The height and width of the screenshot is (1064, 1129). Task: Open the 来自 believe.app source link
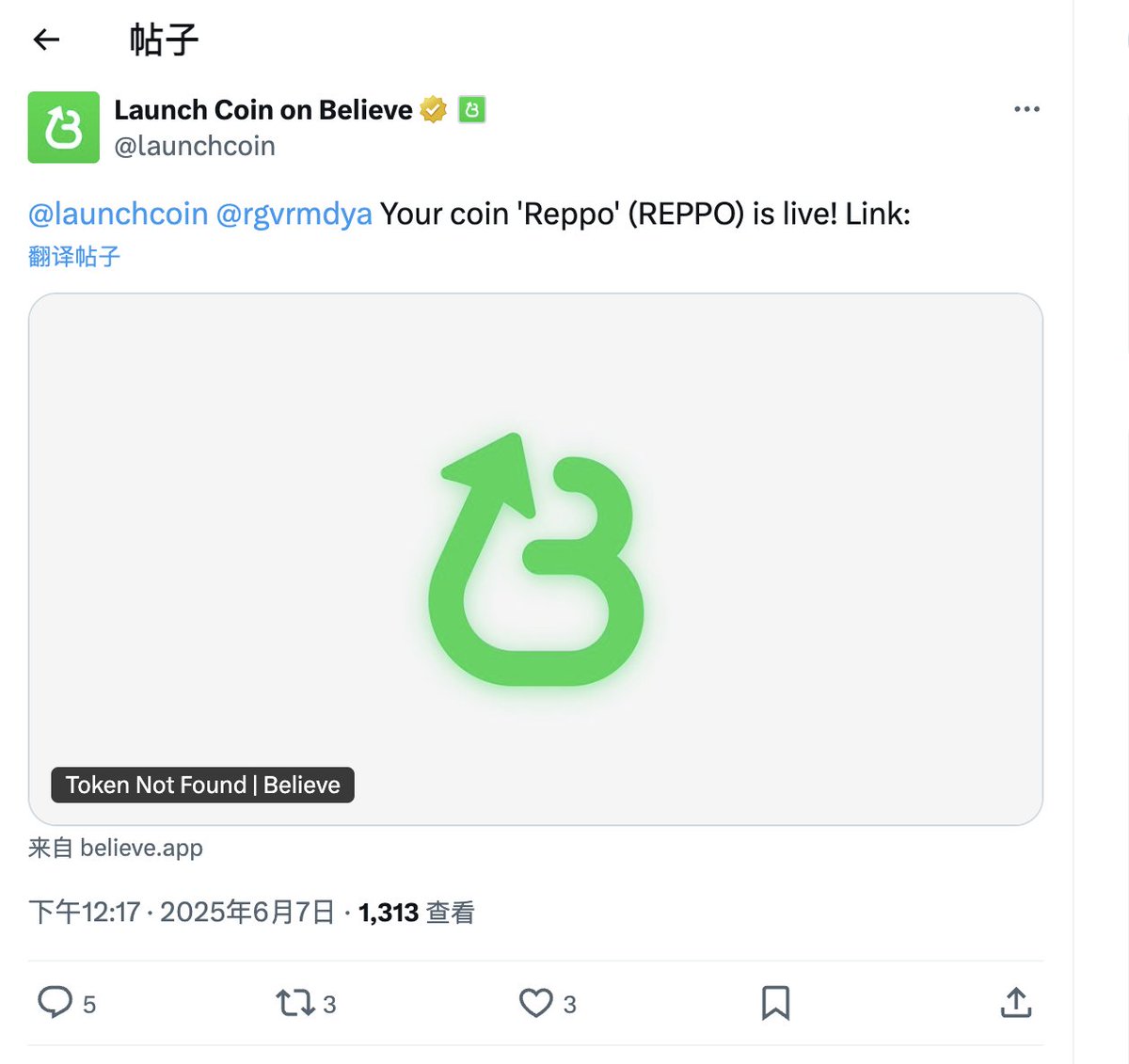point(116,848)
